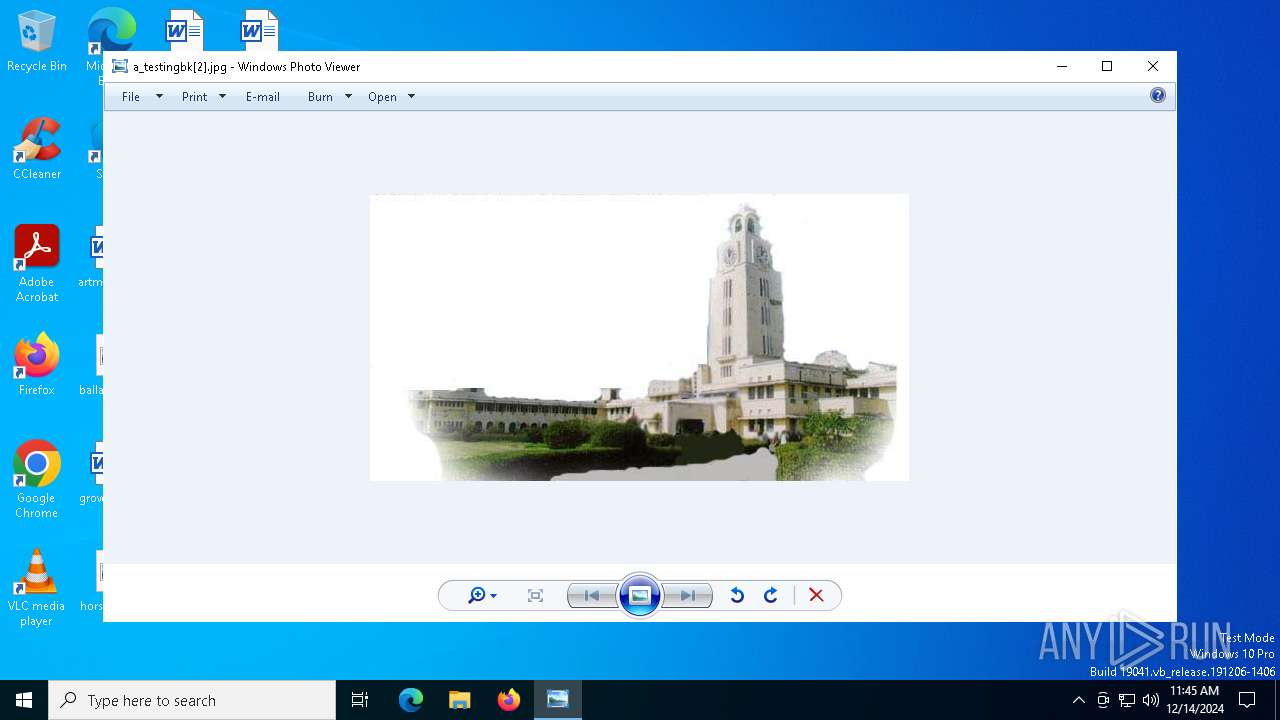Show hidden system tray icons
The width and height of the screenshot is (1280, 720).
pos(1078,700)
